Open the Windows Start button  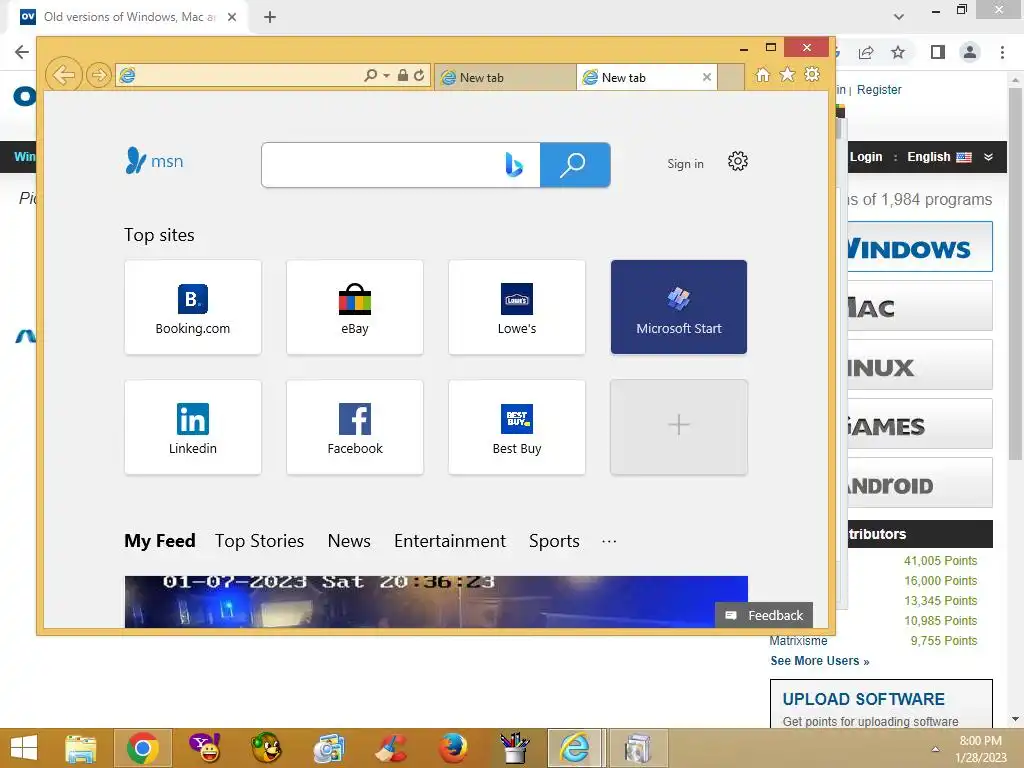tap(24, 748)
